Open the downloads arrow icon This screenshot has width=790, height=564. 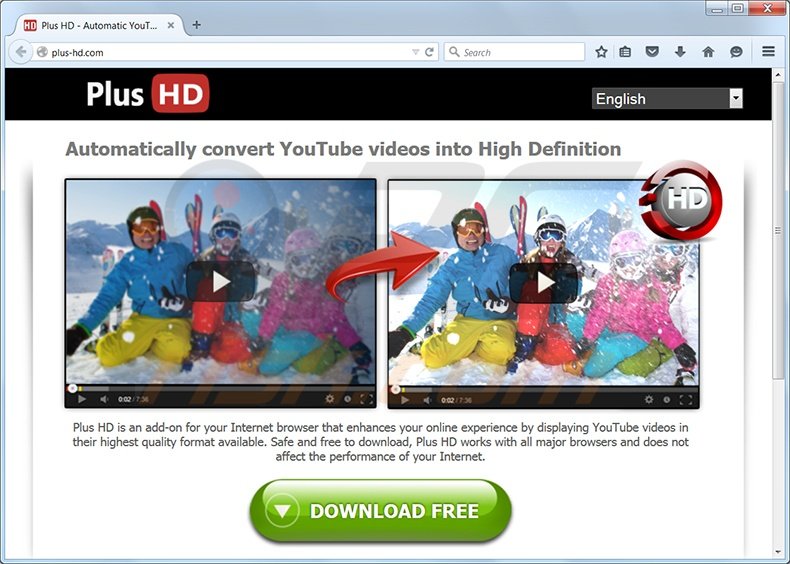680,51
